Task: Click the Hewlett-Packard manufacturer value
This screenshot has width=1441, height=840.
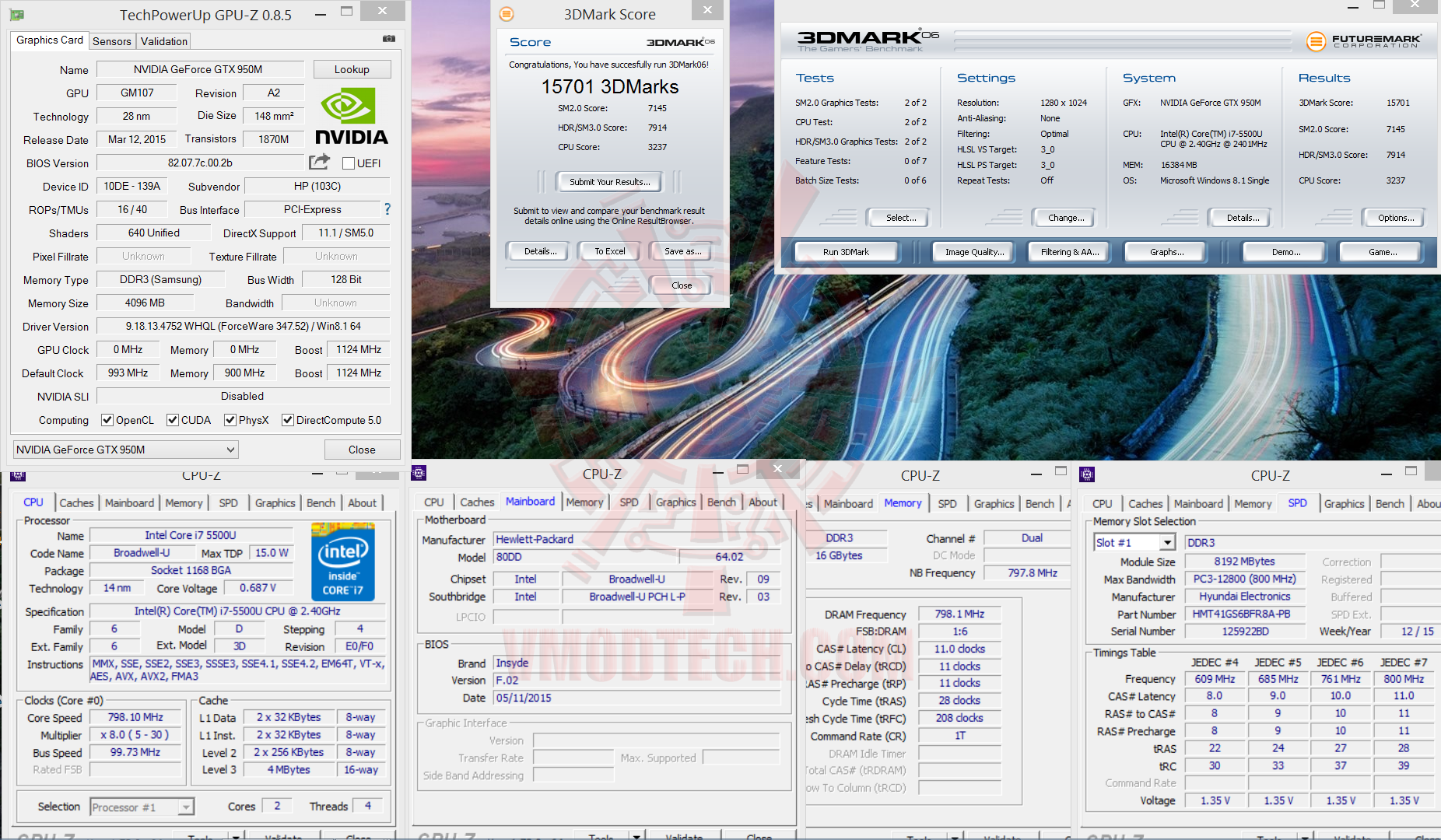Action: tap(636, 539)
